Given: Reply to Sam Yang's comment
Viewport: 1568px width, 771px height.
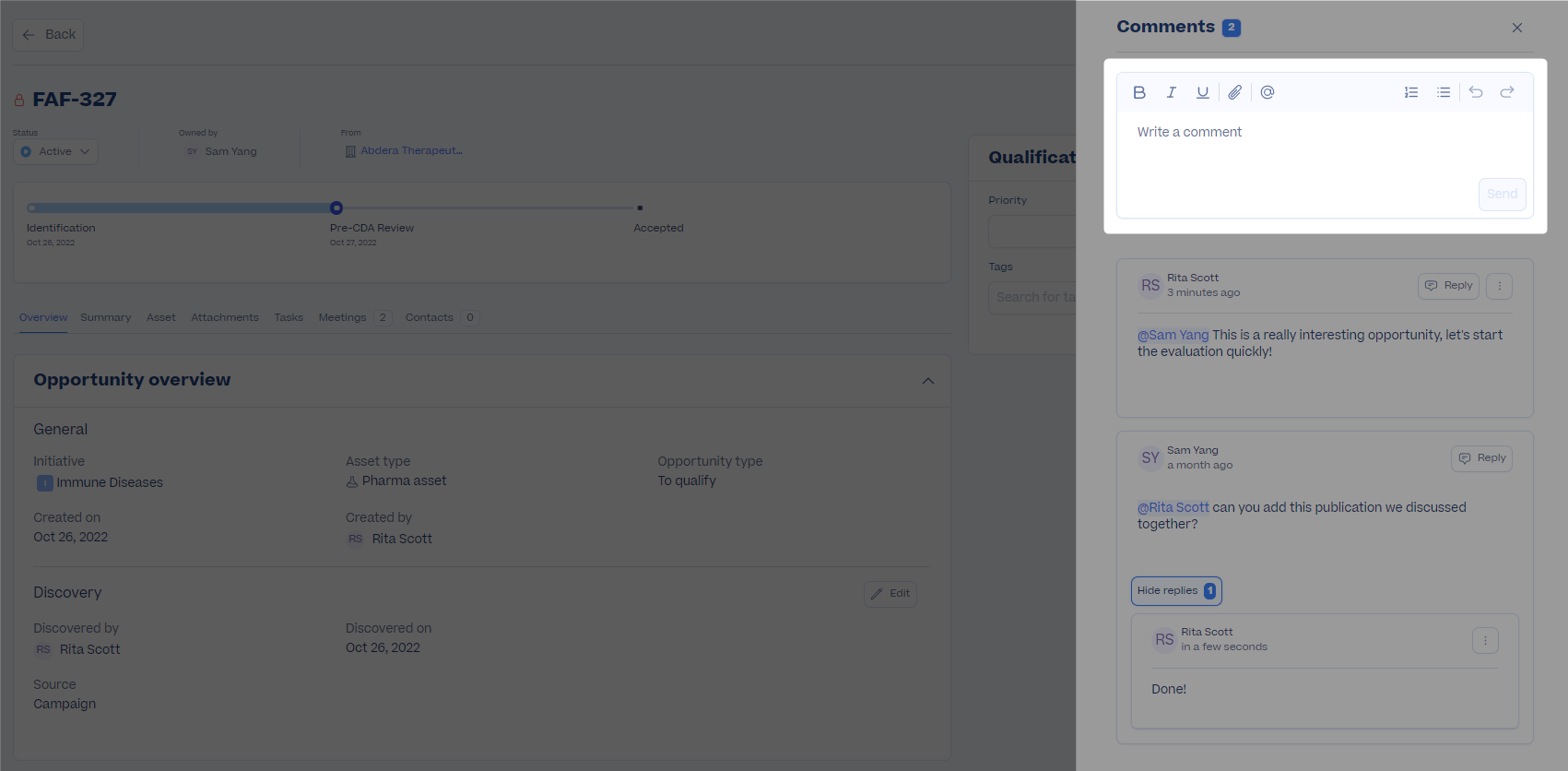Looking at the screenshot, I should click(1481, 458).
